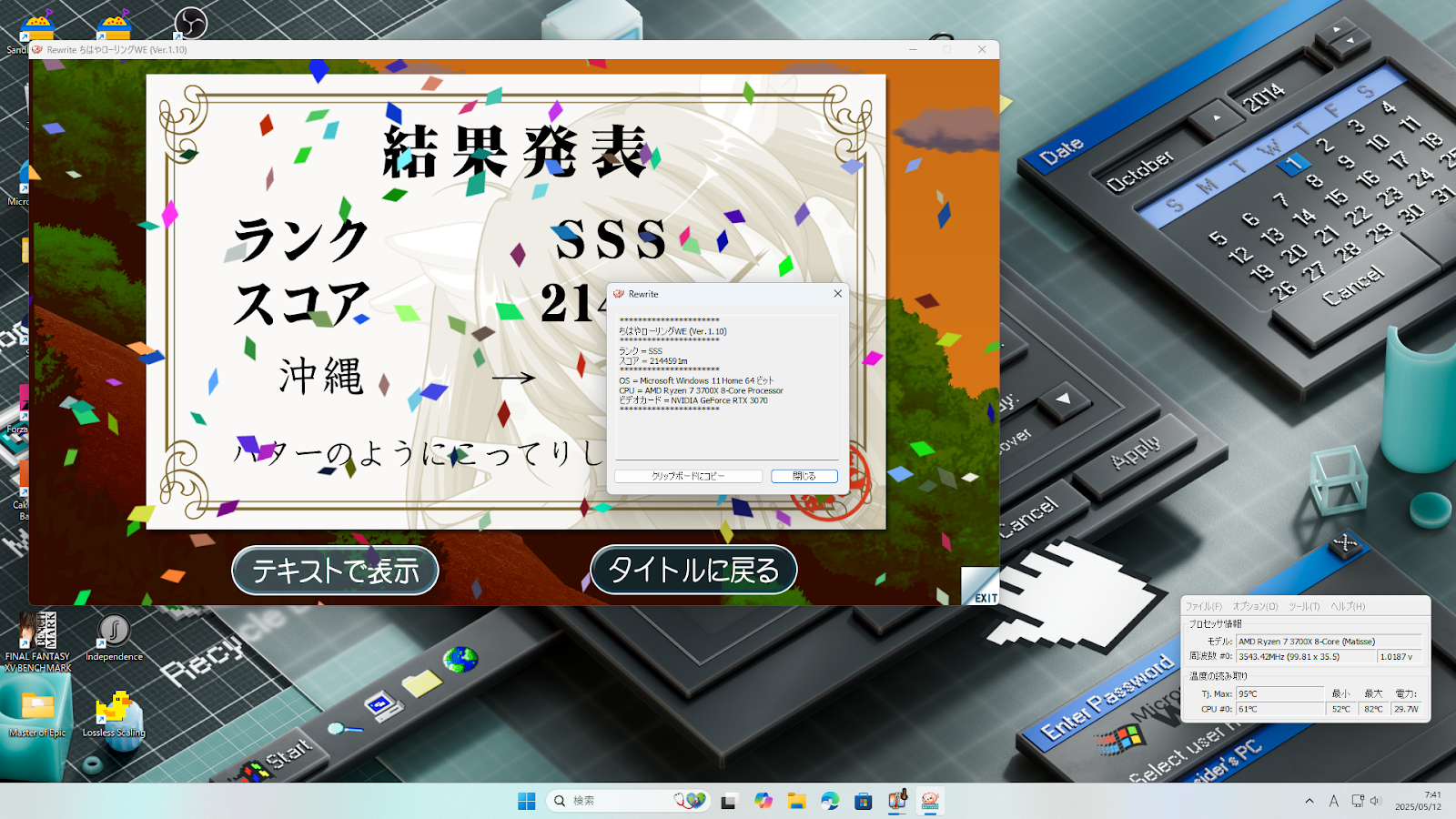Open the Lossless Scaling desktop icon
Viewport: 1456px width, 819px height.
click(114, 714)
